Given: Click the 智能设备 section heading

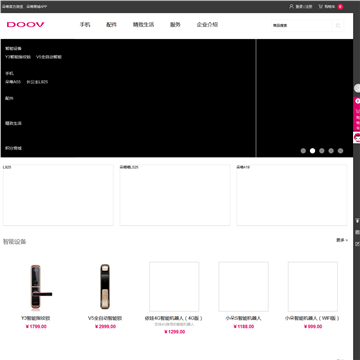Looking at the screenshot, I should coord(15,242).
